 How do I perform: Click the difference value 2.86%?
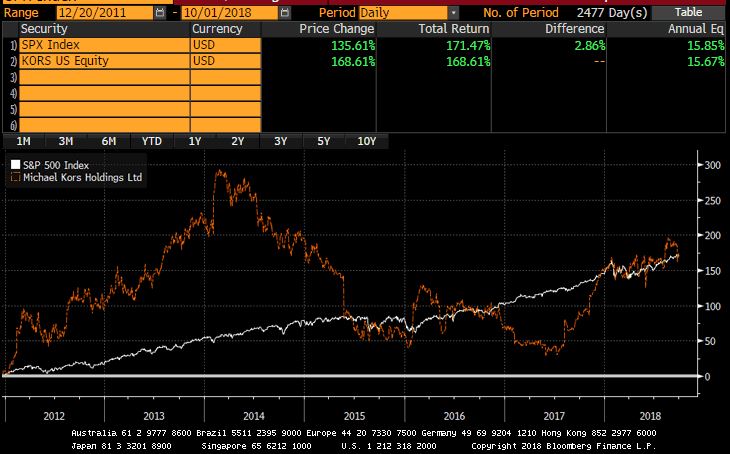click(589, 46)
